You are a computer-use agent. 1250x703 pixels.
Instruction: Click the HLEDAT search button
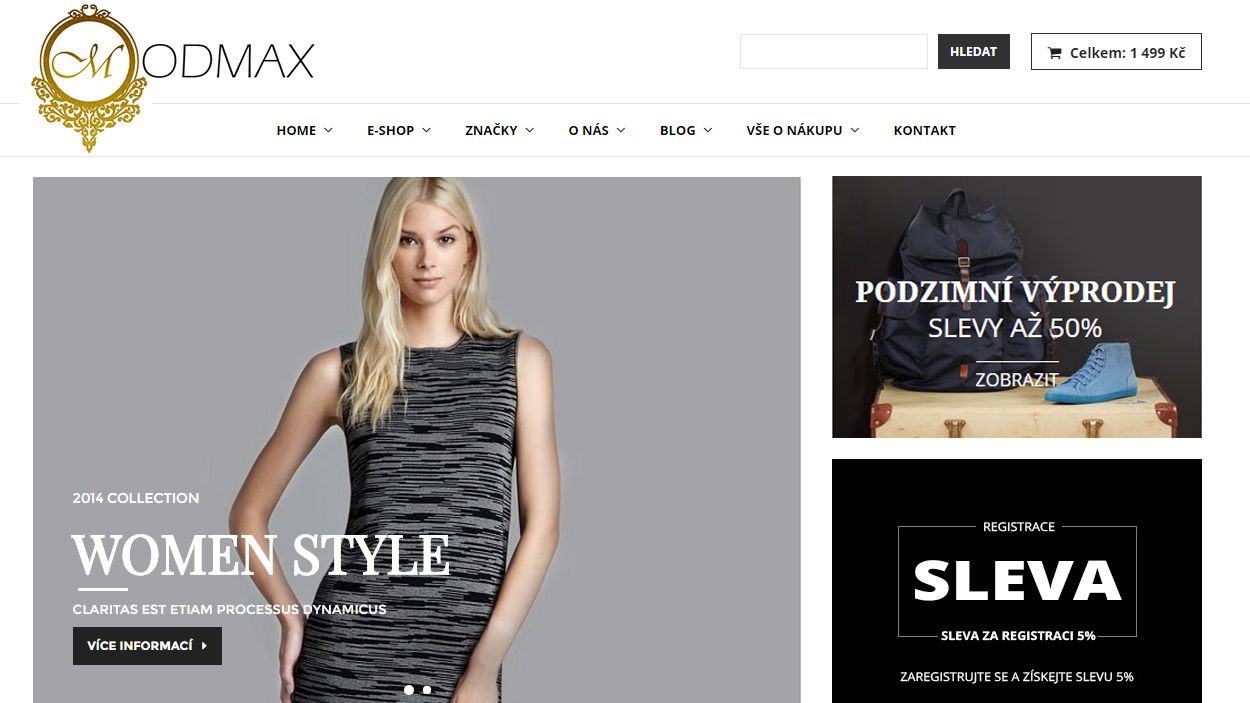(x=974, y=52)
